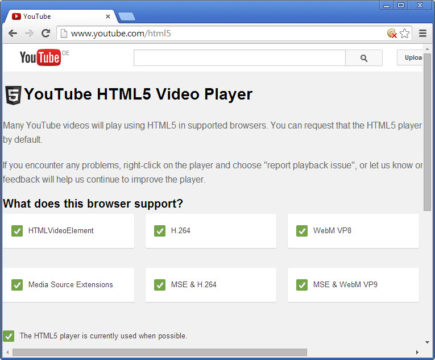Click the YouTube search magnifier button
Screen dimensions: 435x360
click(x=364, y=58)
